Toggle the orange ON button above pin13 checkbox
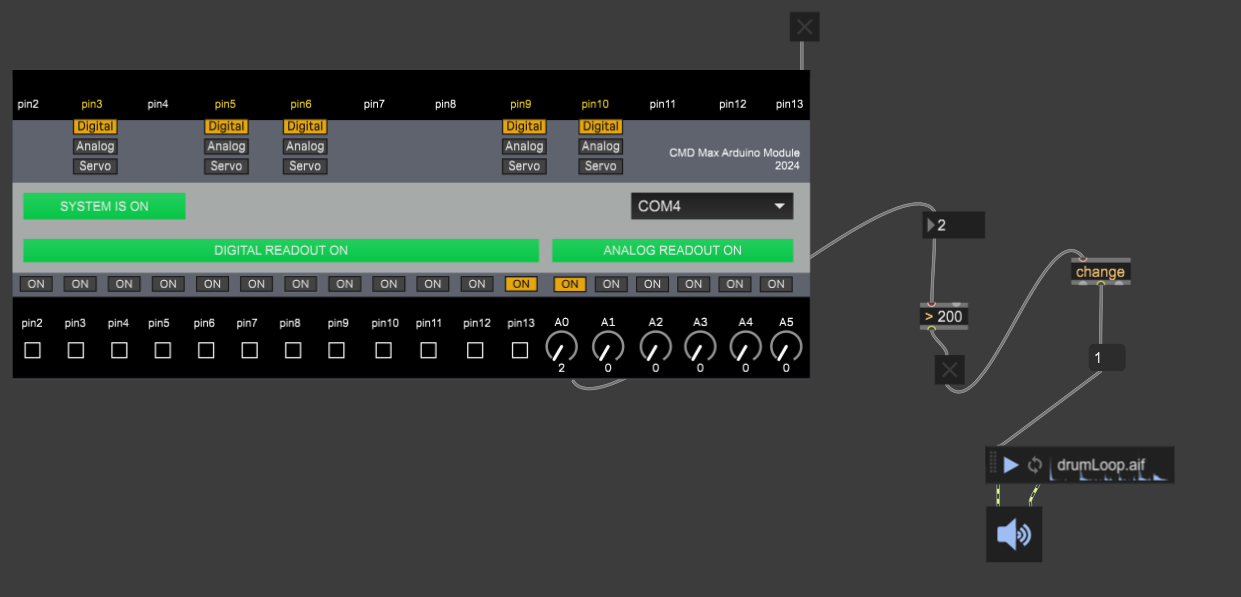 [521, 284]
